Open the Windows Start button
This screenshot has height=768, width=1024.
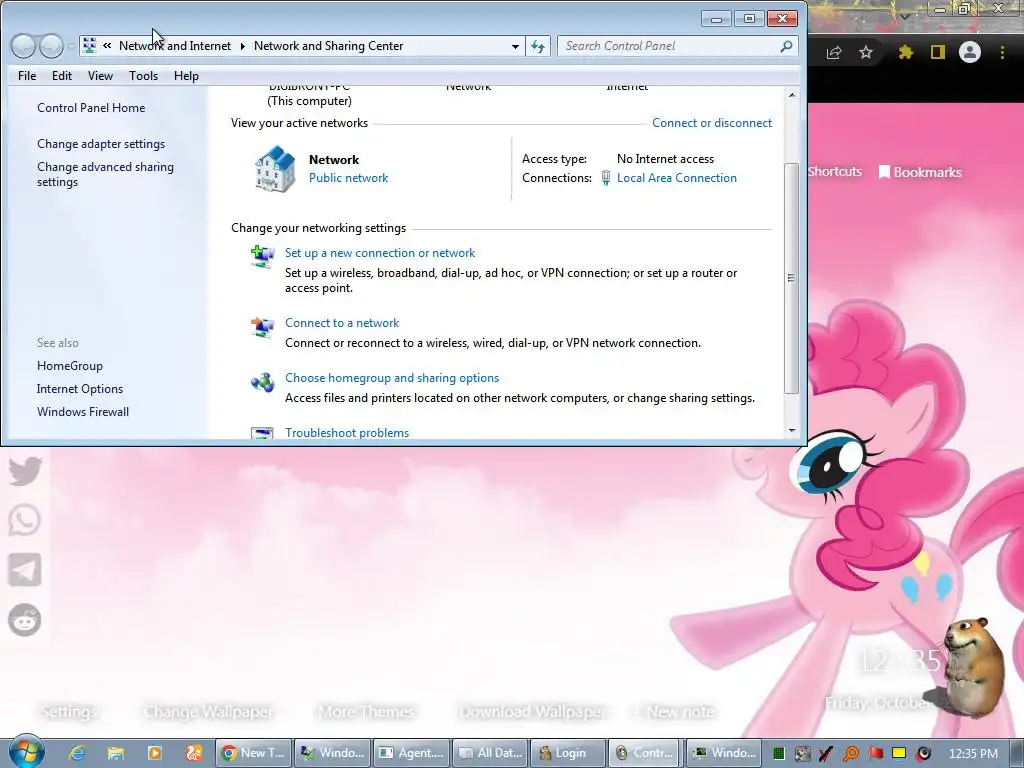click(x=26, y=752)
